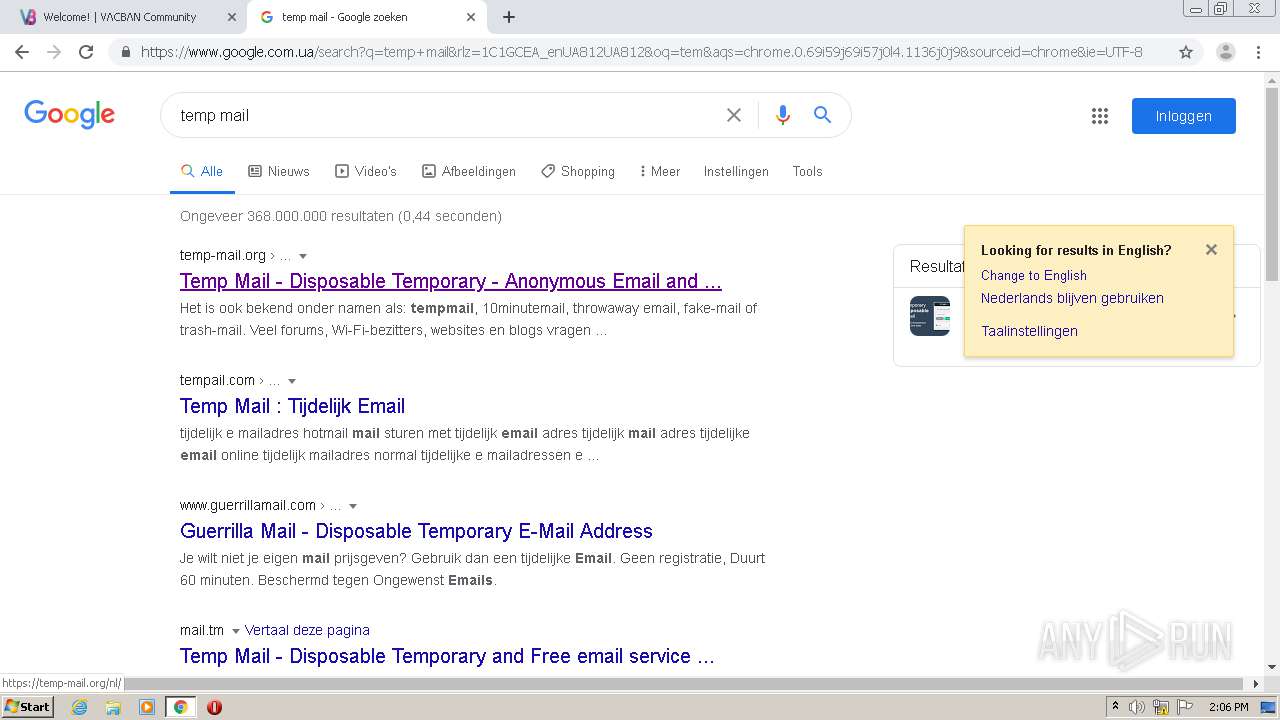
Task: Click the Chrome taskbar icon
Action: [x=180, y=707]
